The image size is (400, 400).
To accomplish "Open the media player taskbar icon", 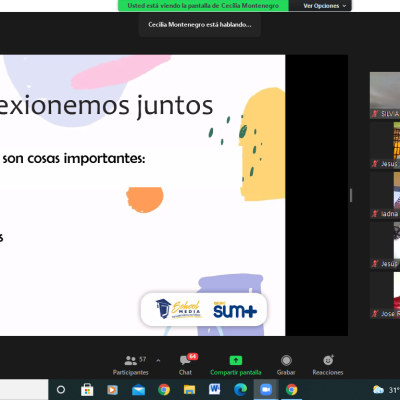I will tap(112, 389).
